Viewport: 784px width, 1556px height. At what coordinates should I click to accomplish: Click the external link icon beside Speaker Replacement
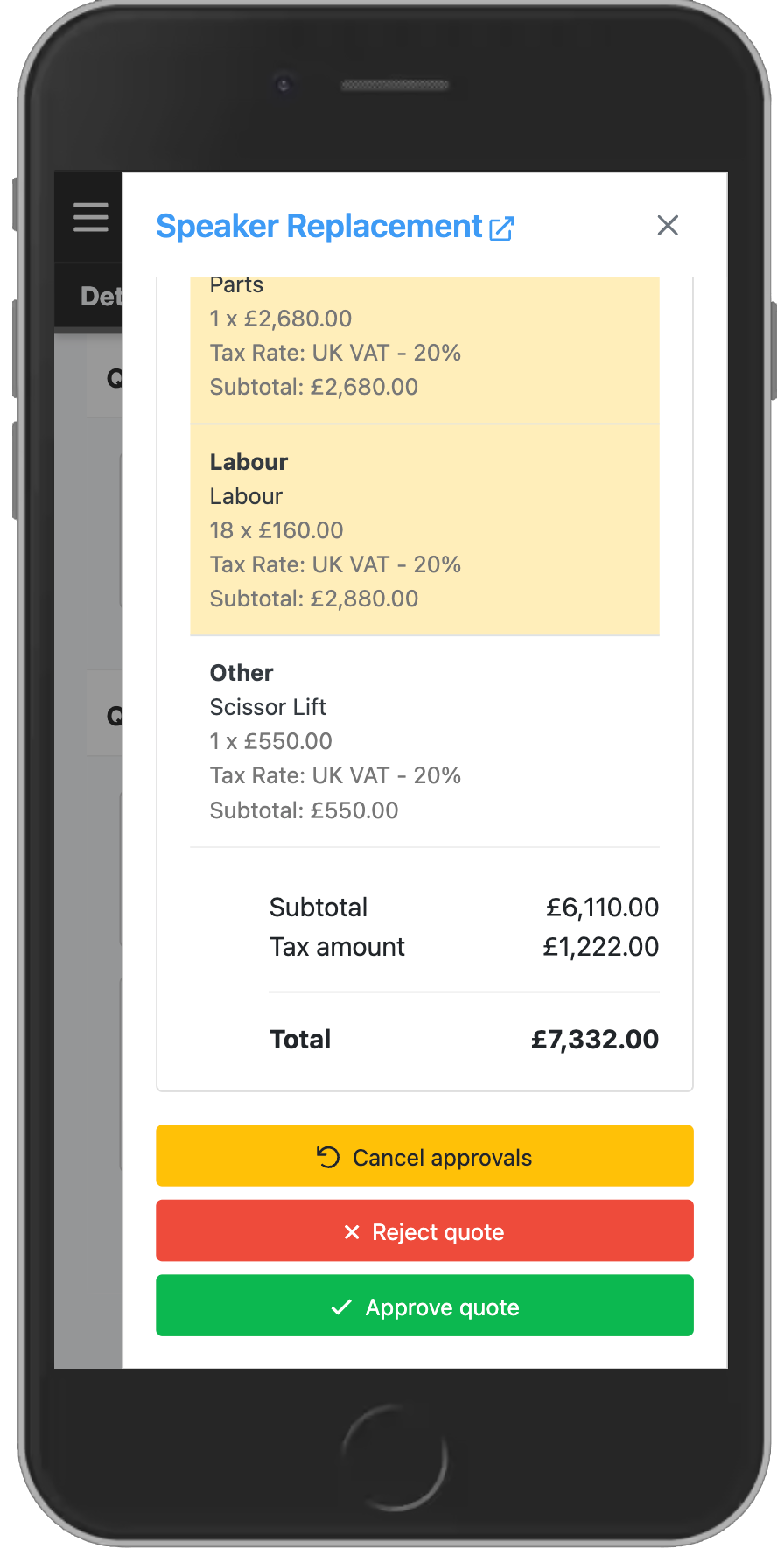[x=501, y=228]
